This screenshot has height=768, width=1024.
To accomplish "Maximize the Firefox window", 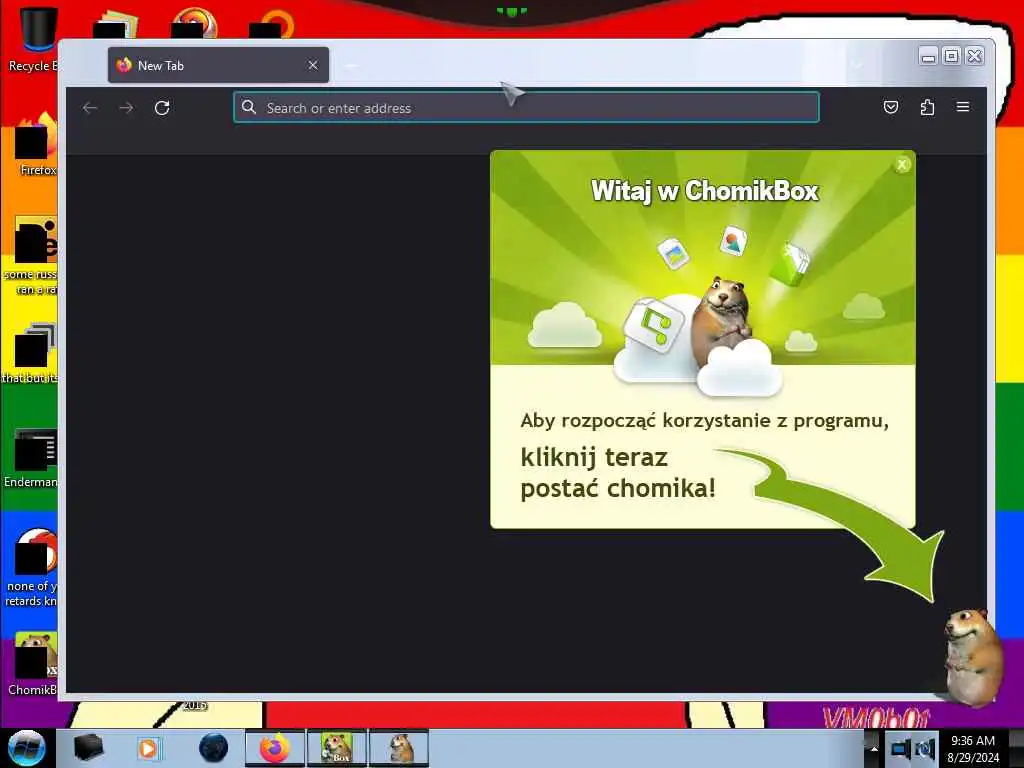I will (x=952, y=57).
